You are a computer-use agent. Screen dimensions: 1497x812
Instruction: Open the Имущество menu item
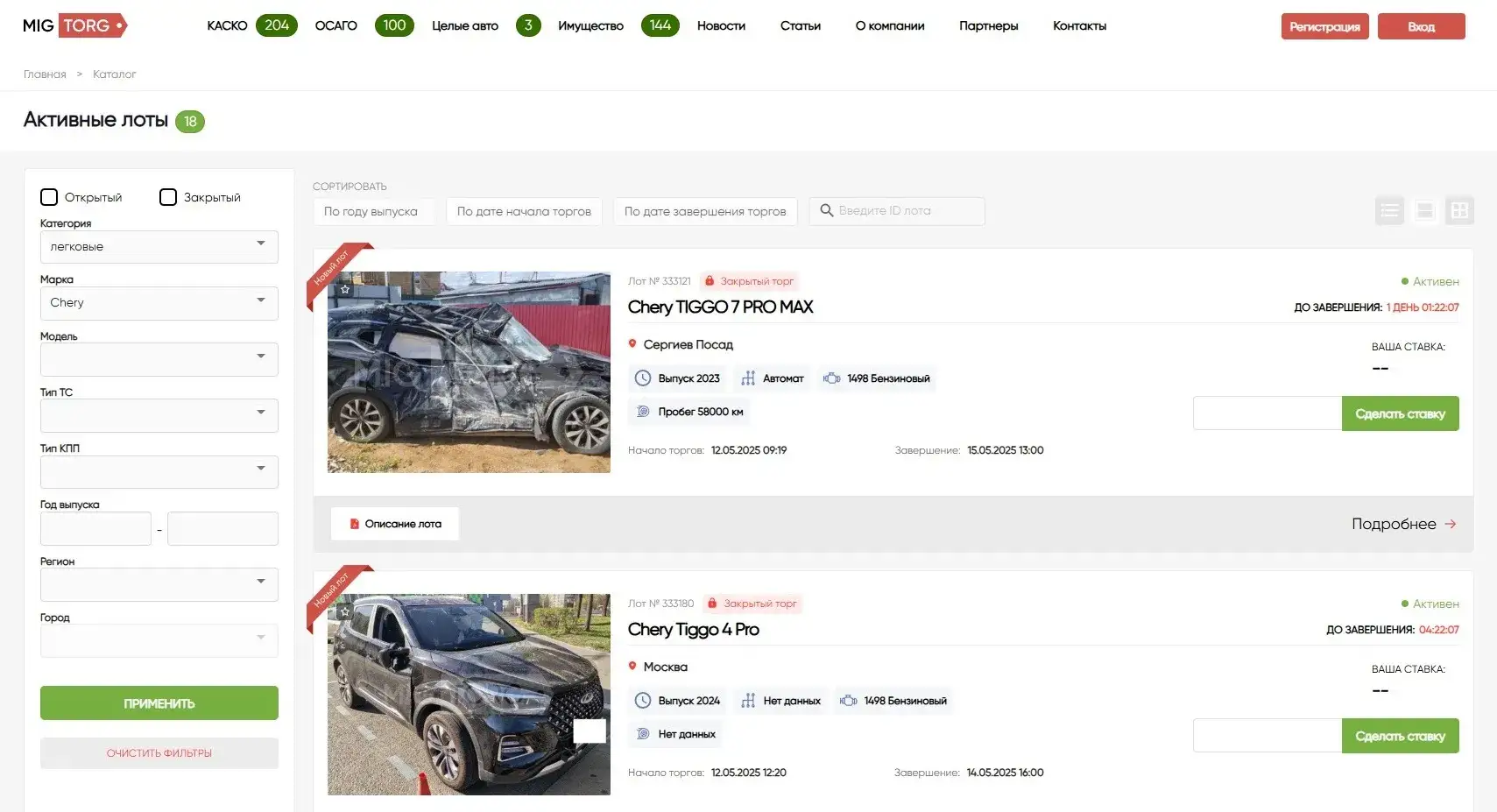[591, 25]
